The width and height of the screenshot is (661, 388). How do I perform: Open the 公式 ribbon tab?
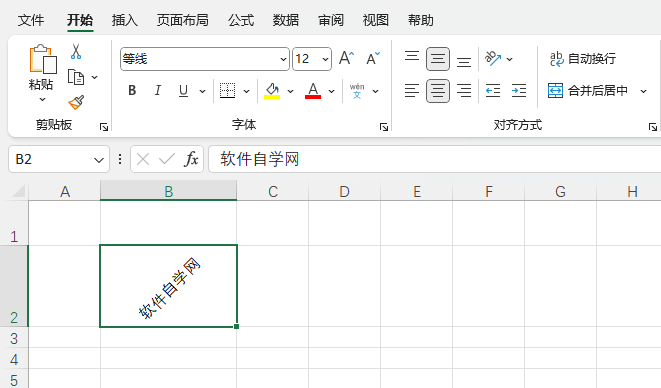click(241, 20)
